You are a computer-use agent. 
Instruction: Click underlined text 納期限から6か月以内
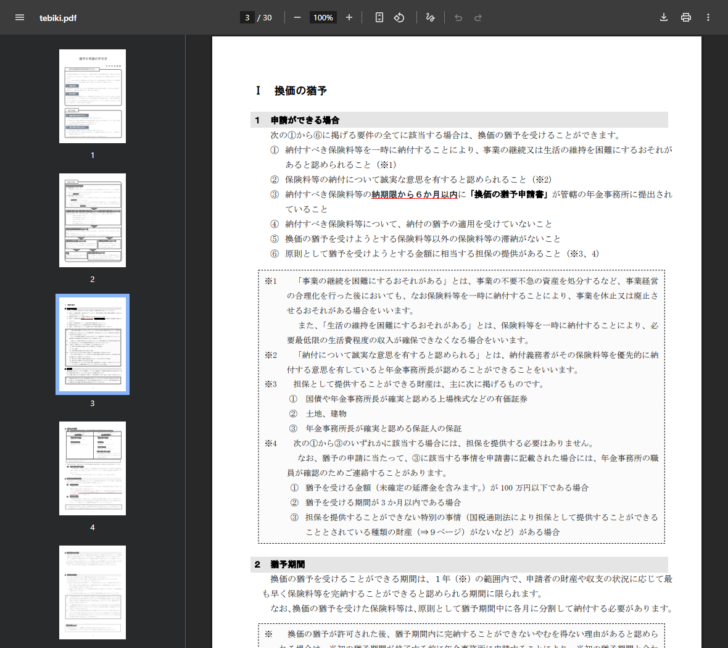415,194
